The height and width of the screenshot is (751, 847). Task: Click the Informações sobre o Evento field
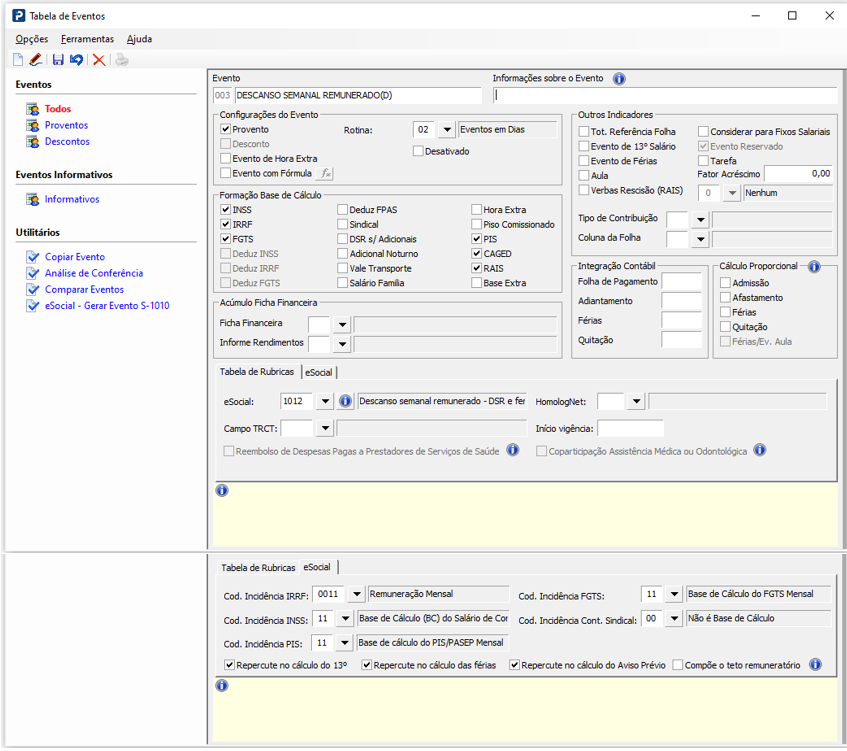665,96
